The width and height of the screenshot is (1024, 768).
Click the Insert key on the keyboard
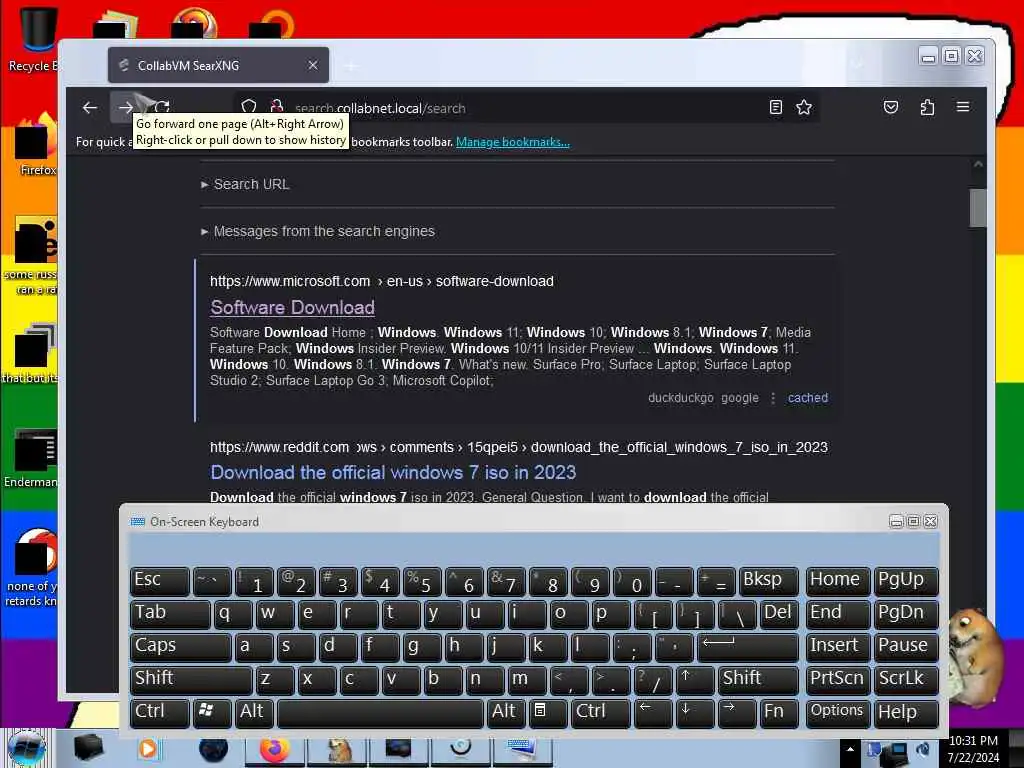(838, 647)
